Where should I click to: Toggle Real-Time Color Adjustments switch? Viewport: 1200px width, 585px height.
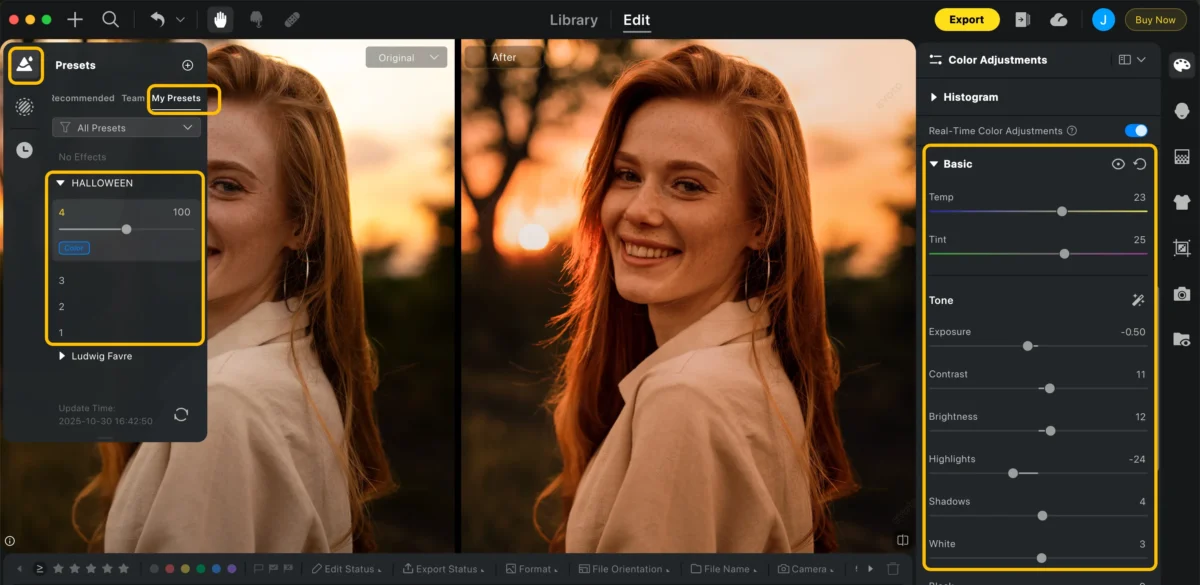(x=1136, y=130)
